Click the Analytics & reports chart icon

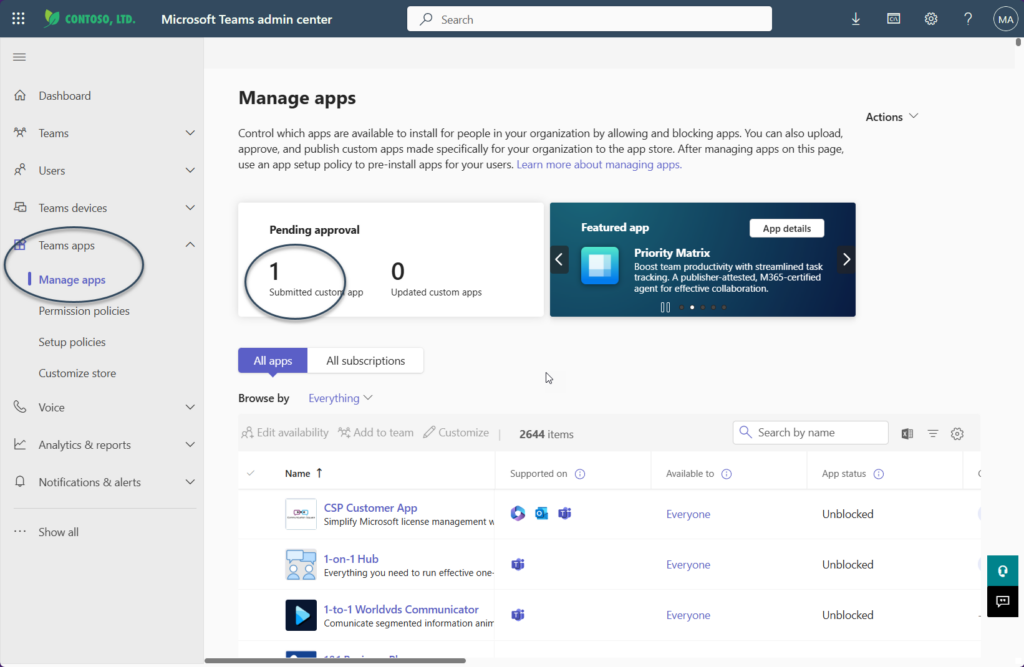pos(20,444)
